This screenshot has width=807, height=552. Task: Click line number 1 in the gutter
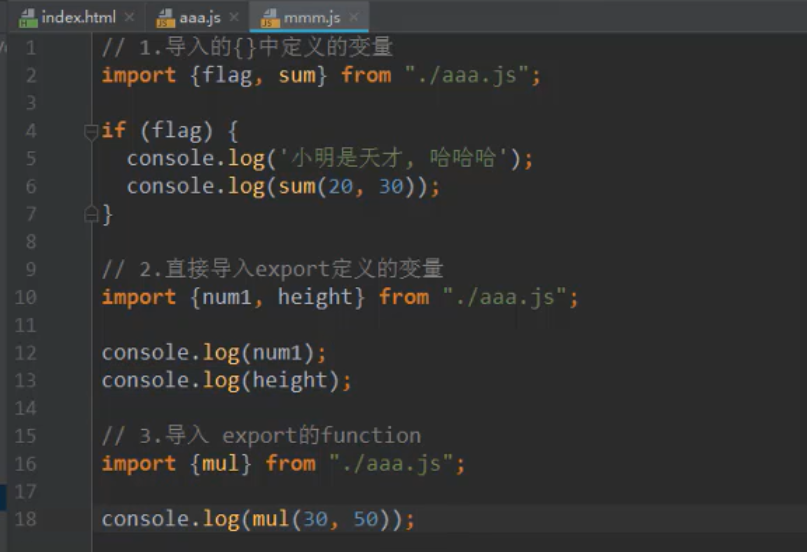pyautogui.click(x=31, y=48)
